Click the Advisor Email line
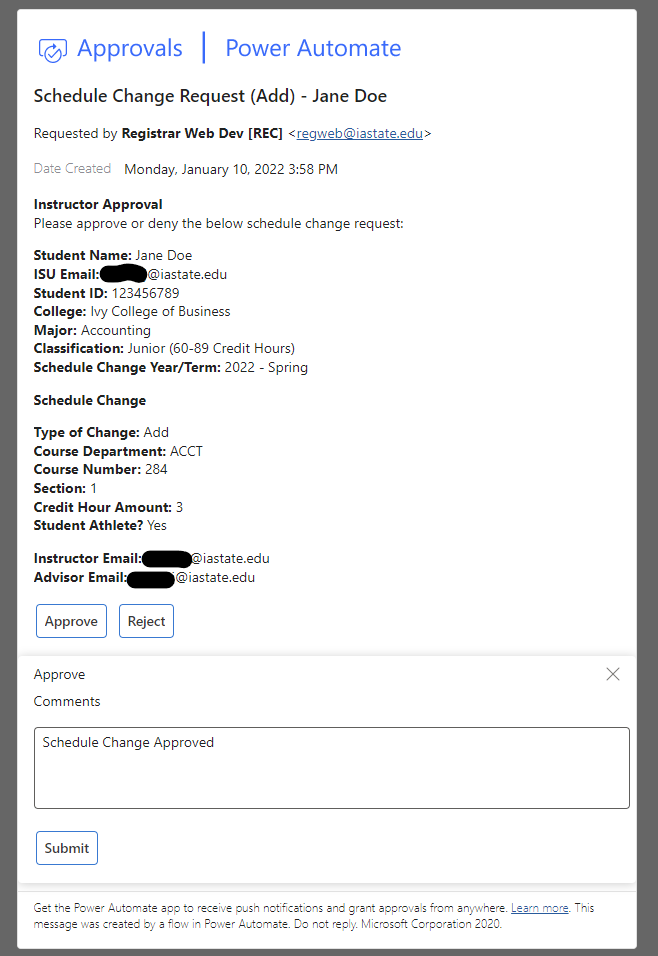 145,577
